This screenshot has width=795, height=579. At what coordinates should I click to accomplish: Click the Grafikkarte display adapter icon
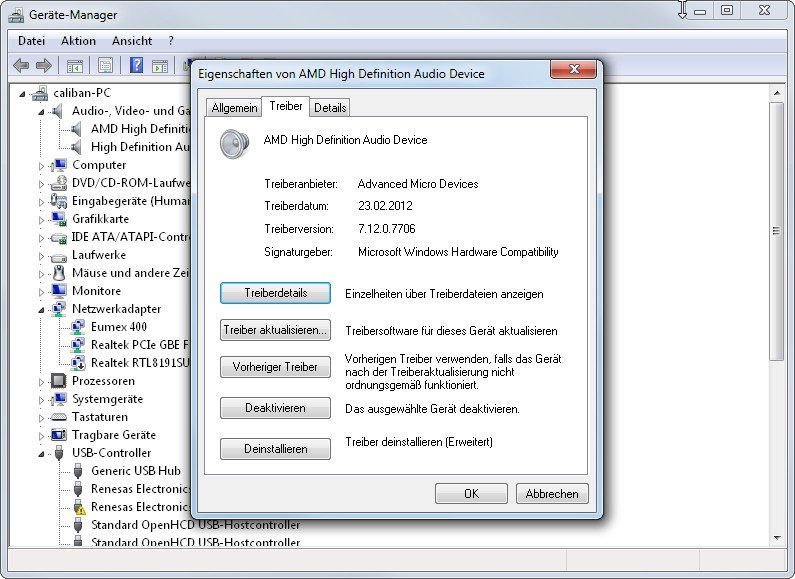(x=59, y=219)
